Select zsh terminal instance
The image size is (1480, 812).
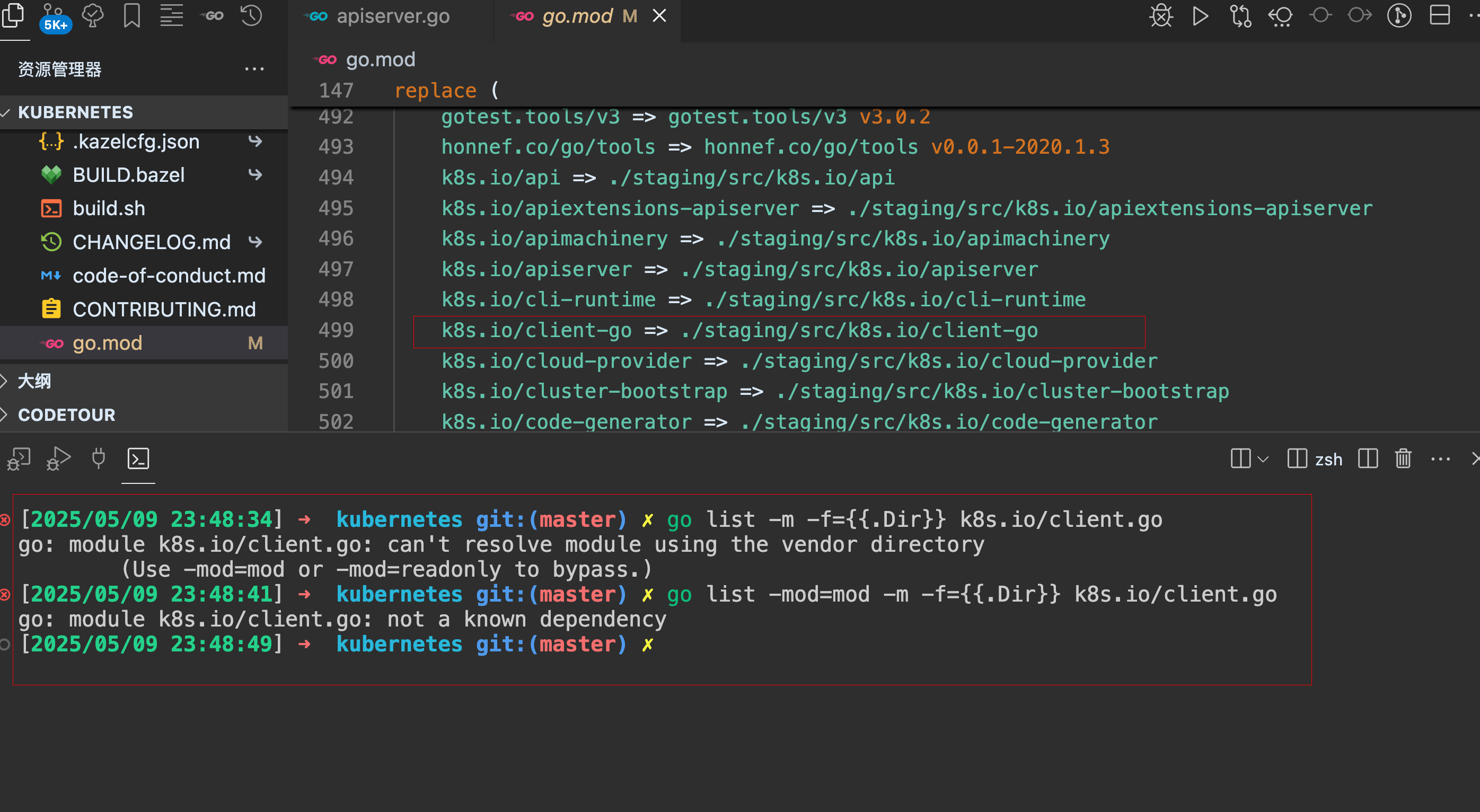coord(1315,459)
